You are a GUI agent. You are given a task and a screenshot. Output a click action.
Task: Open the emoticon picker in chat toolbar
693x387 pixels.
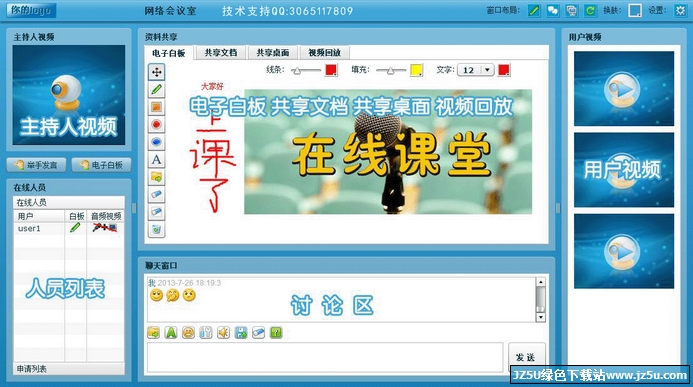188,332
